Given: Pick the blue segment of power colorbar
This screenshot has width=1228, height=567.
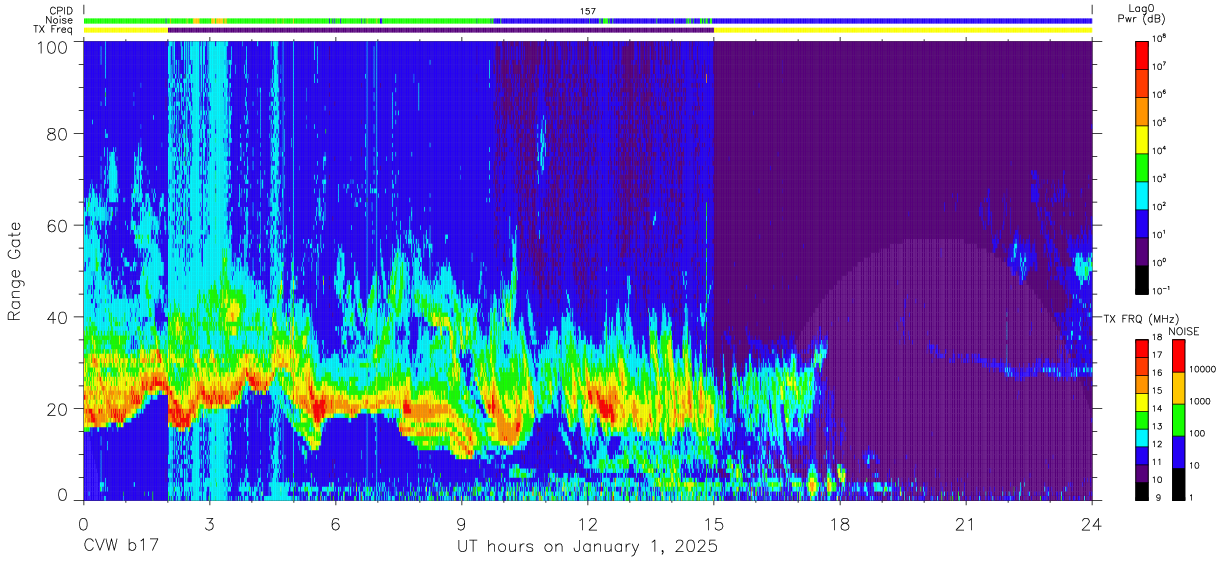Looking at the screenshot, I should coord(1144,222).
